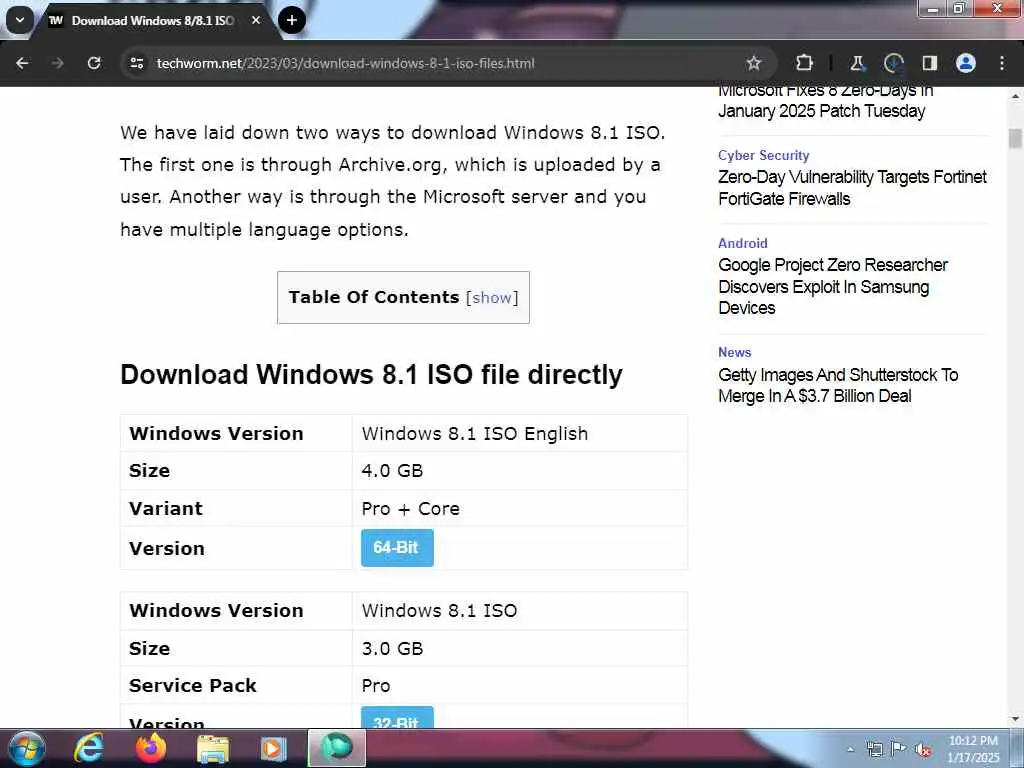Show the Table Of Contents

pos(492,298)
